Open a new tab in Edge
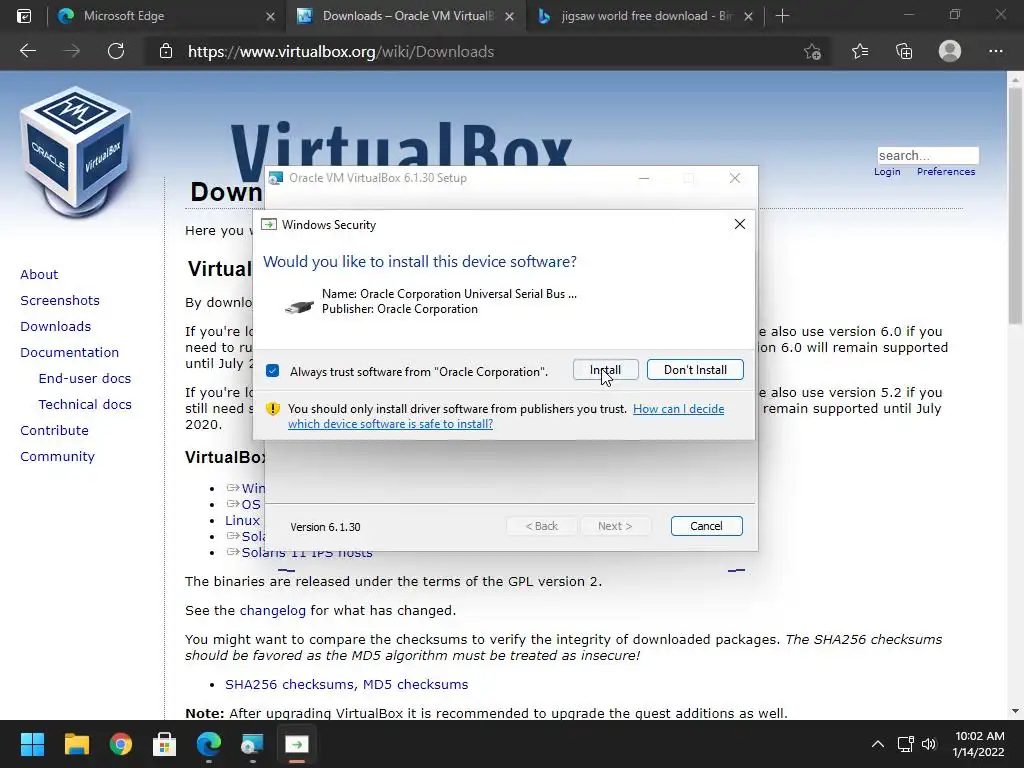The height and width of the screenshot is (768, 1024). [x=782, y=16]
